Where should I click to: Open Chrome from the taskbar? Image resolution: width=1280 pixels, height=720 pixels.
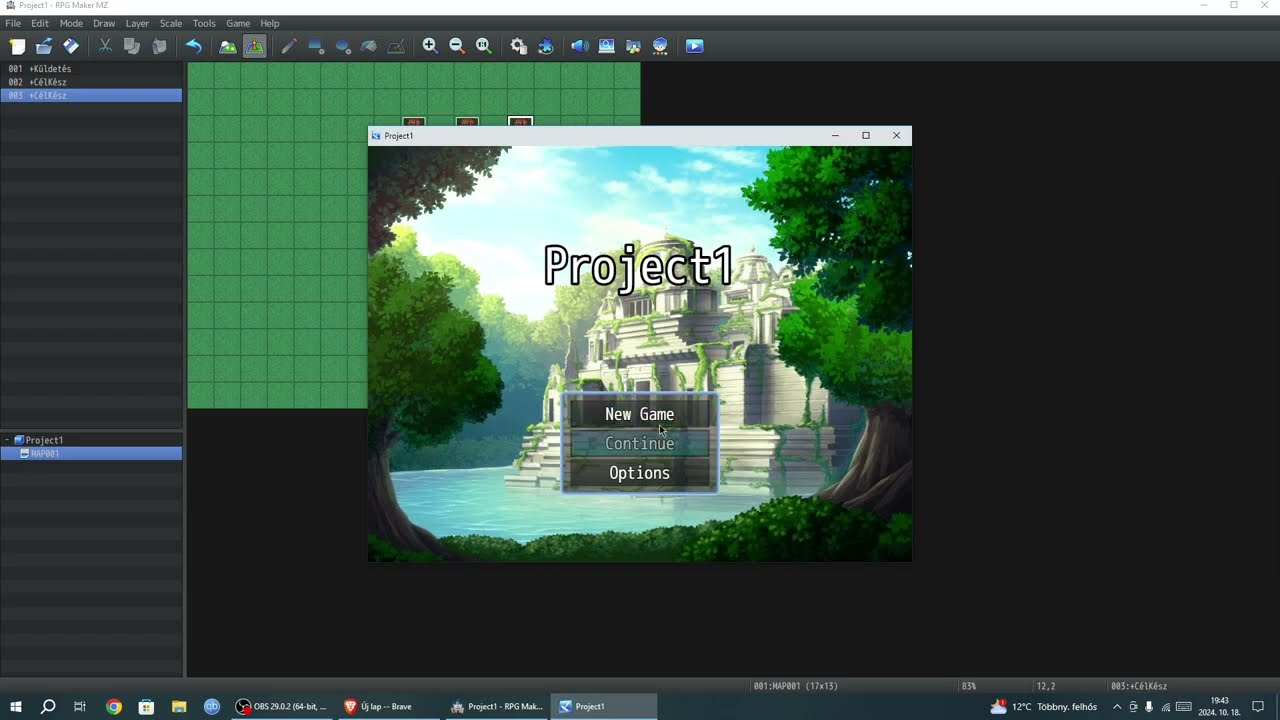point(114,706)
